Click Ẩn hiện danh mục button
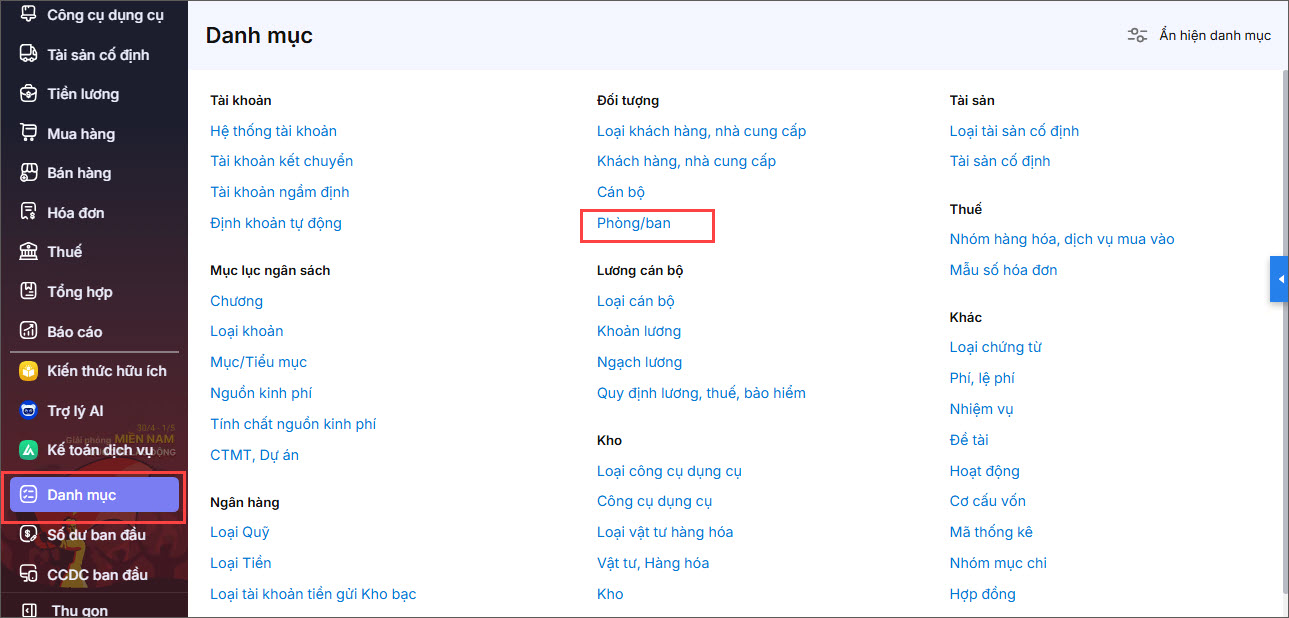The height and width of the screenshot is (618, 1289). (x=1199, y=35)
